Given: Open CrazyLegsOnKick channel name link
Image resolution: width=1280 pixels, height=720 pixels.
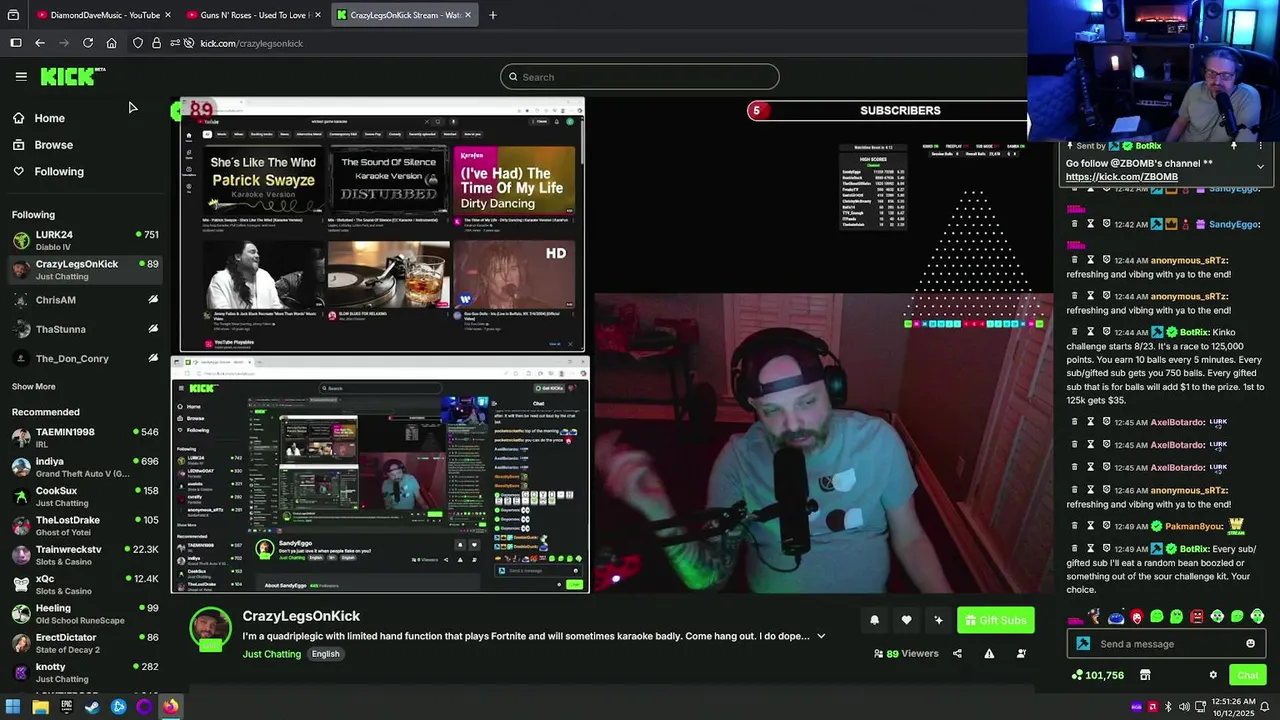Looking at the screenshot, I should pyautogui.click(x=301, y=616).
